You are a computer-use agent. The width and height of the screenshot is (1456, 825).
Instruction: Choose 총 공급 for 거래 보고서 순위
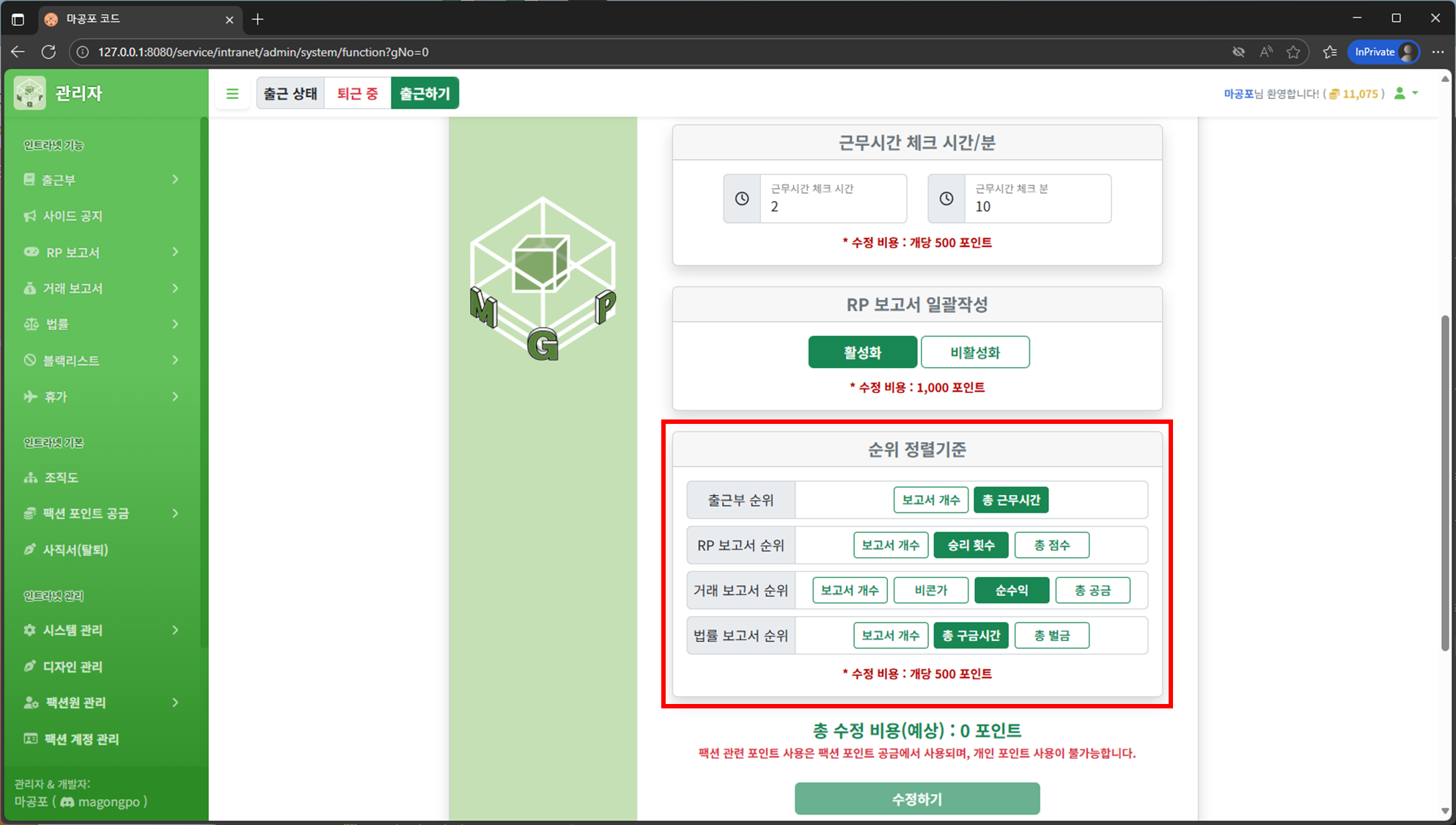click(1092, 590)
